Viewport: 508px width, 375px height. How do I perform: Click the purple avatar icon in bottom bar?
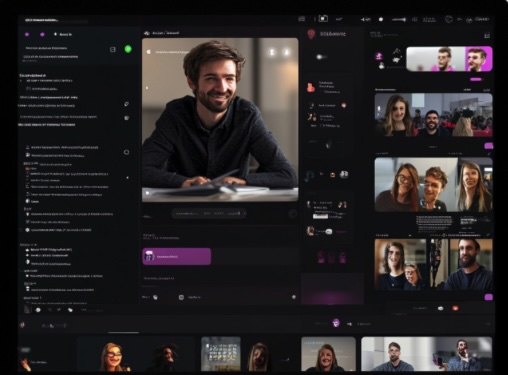tap(336, 323)
